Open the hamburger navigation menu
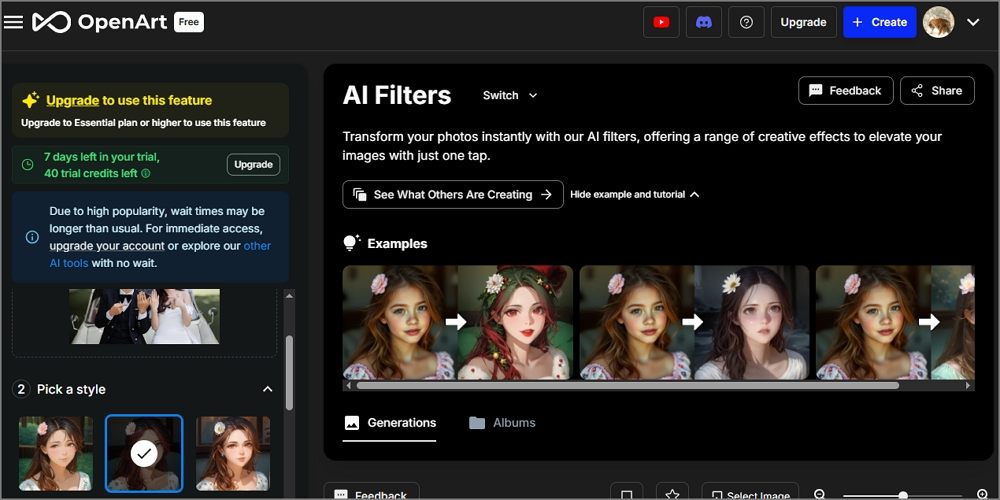Image resolution: width=1000 pixels, height=500 pixels. pyautogui.click(x=13, y=22)
